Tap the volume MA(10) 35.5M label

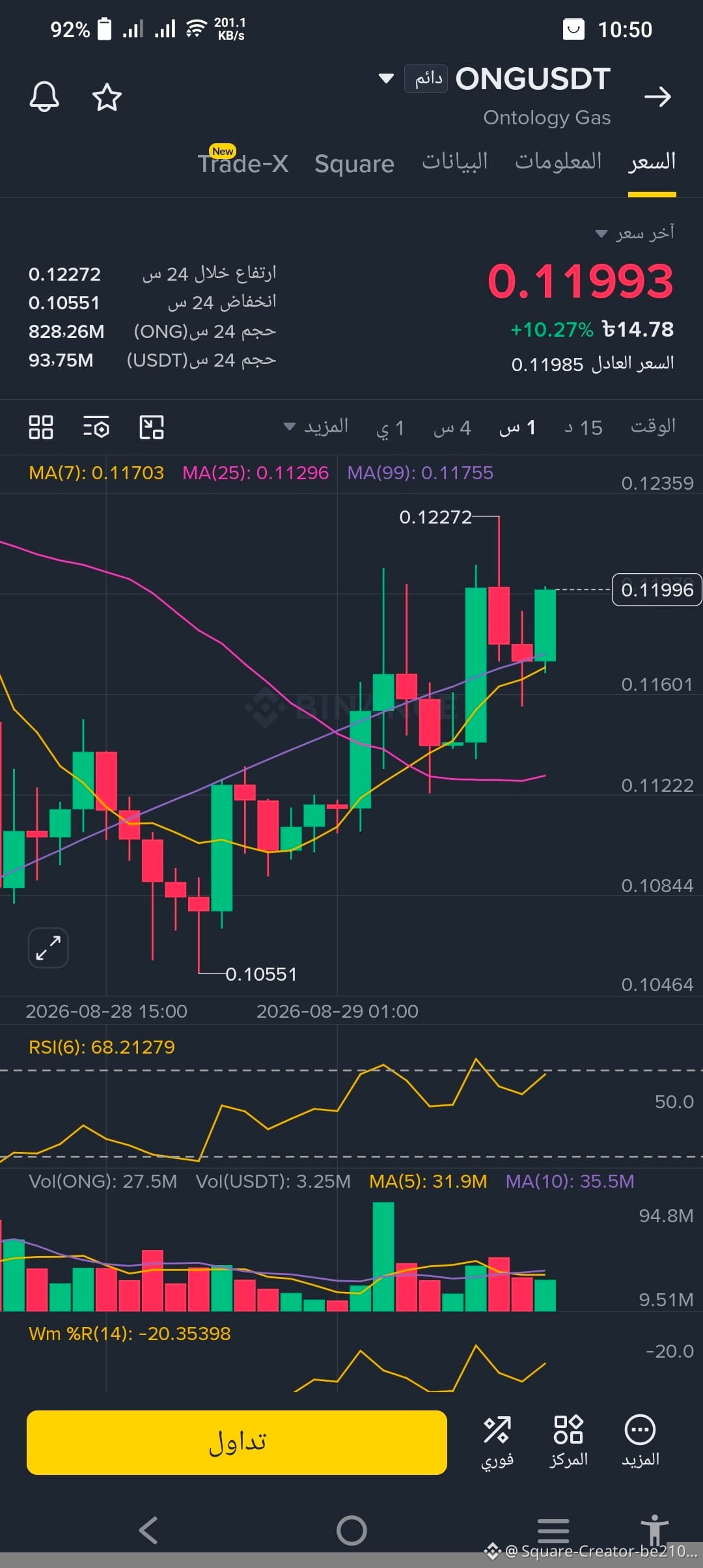570,1181
